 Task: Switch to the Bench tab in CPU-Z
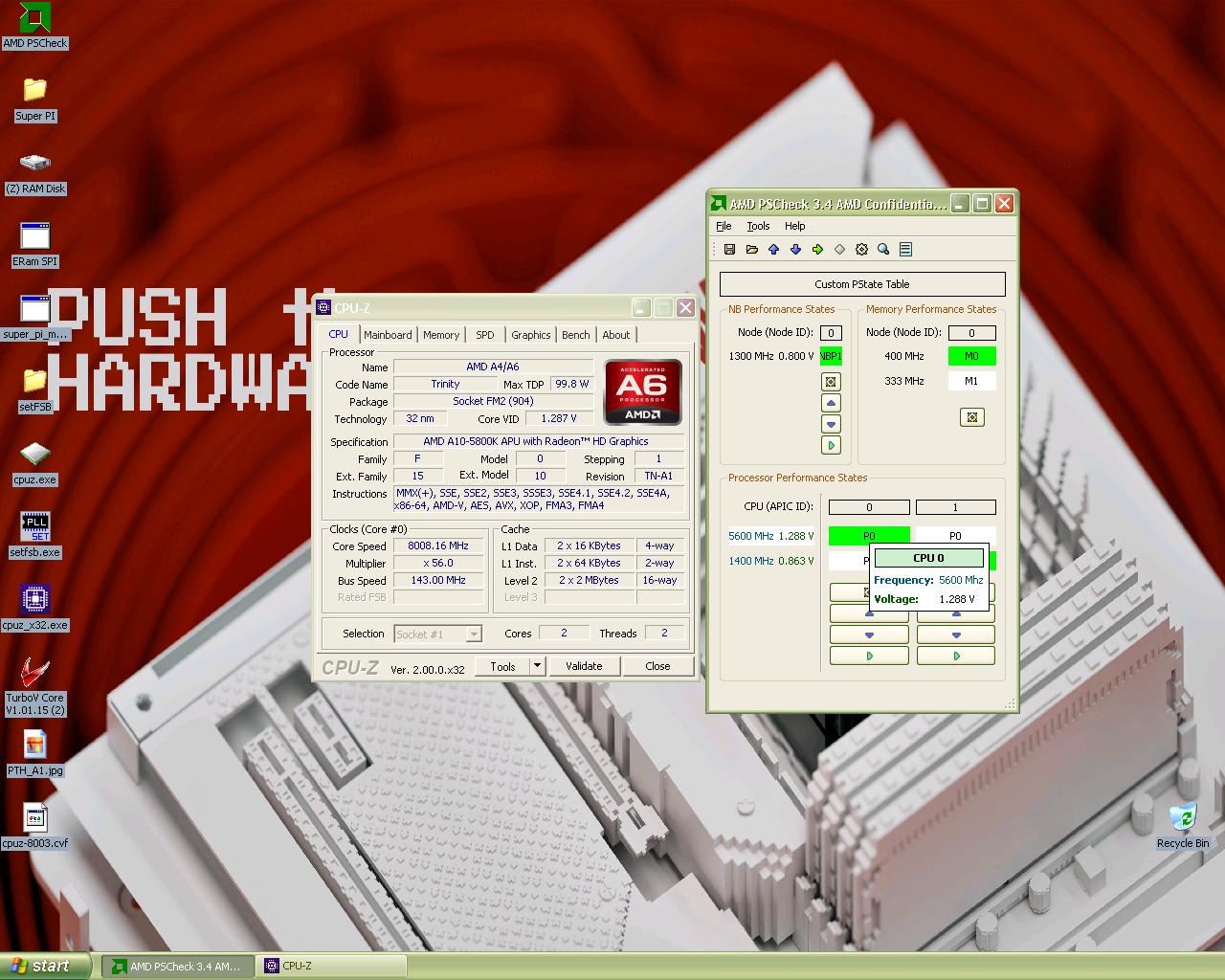tap(575, 335)
